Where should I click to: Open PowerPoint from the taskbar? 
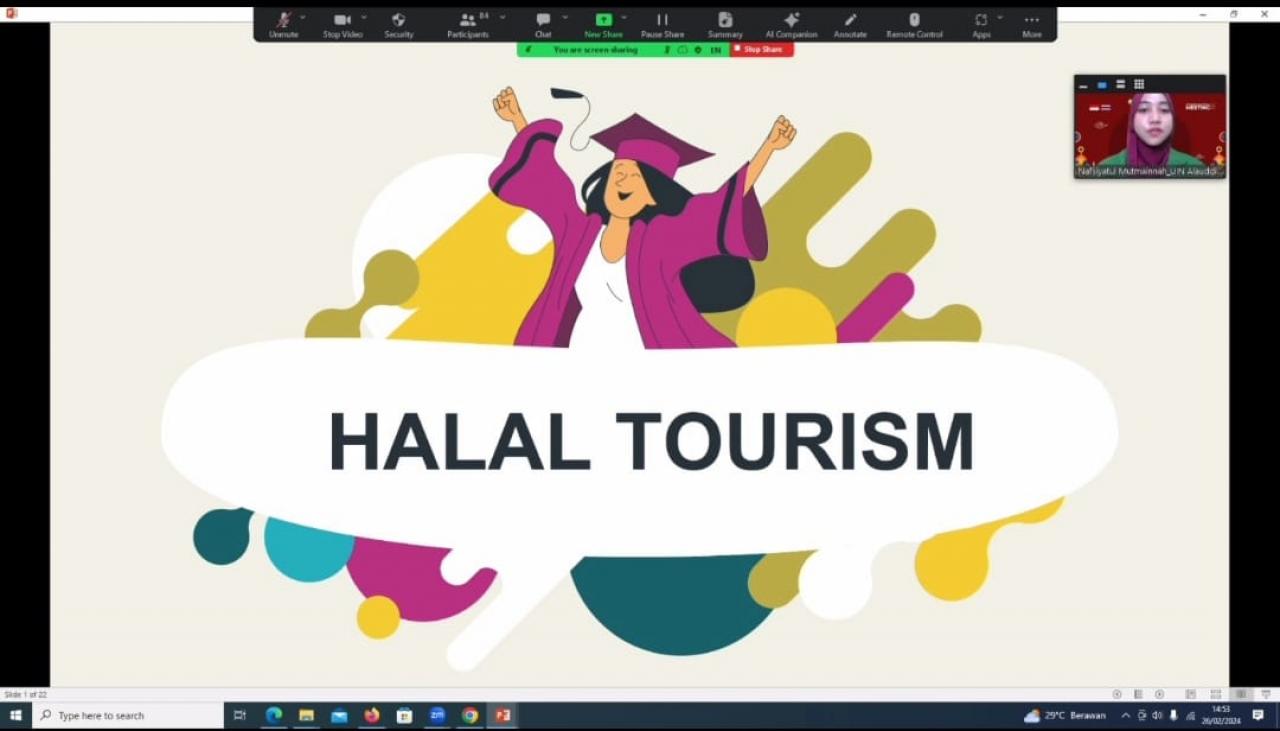click(x=503, y=715)
